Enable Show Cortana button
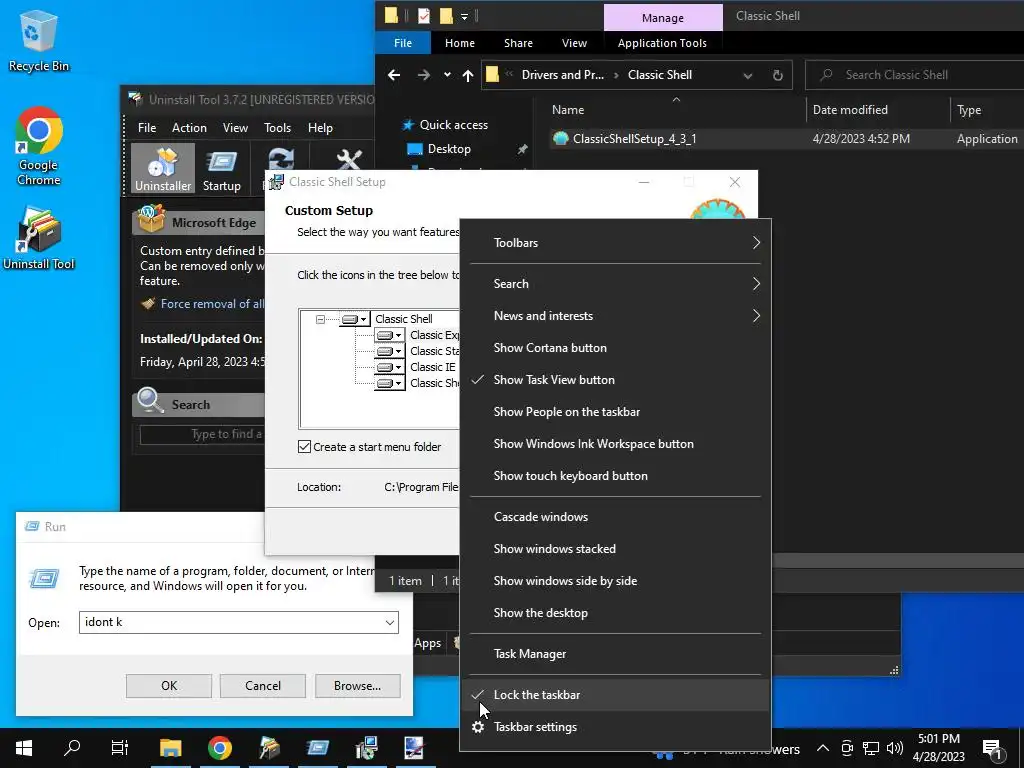 tap(615, 348)
